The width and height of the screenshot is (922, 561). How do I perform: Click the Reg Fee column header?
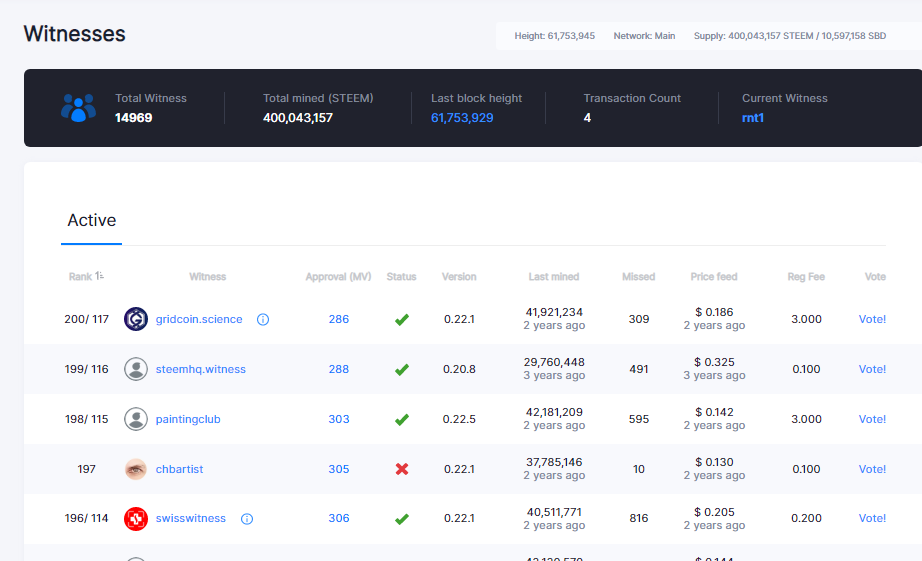tap(806, 276)
